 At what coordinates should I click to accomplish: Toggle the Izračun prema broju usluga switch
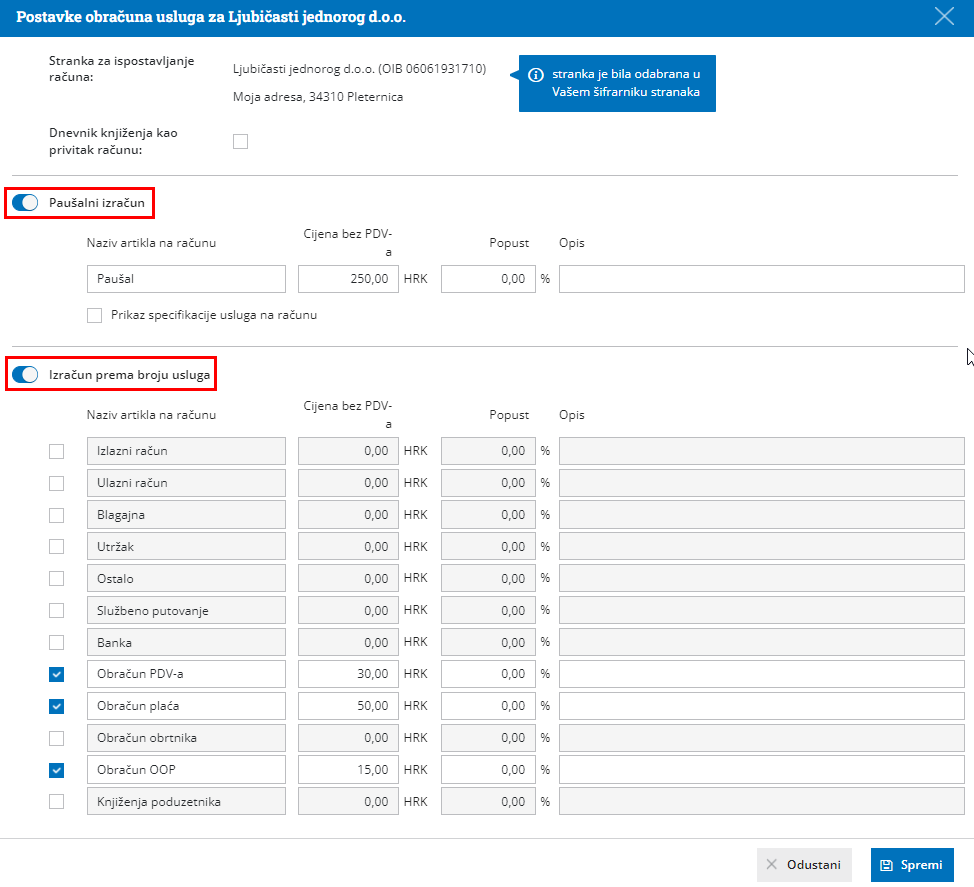[25, 375]
